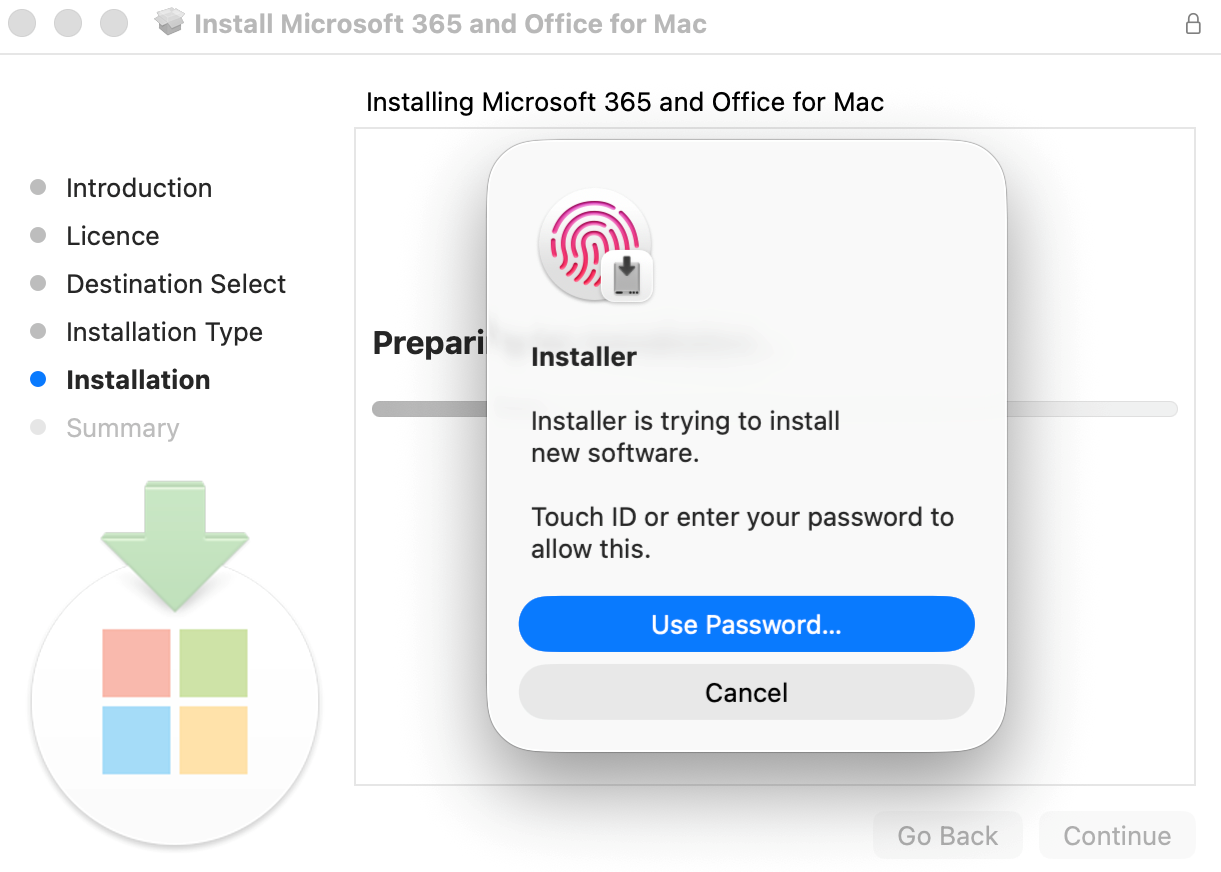Click the red square of the Microsoft logo
The height and width of the screenshot is (872, 1221).
coord(136,663)
